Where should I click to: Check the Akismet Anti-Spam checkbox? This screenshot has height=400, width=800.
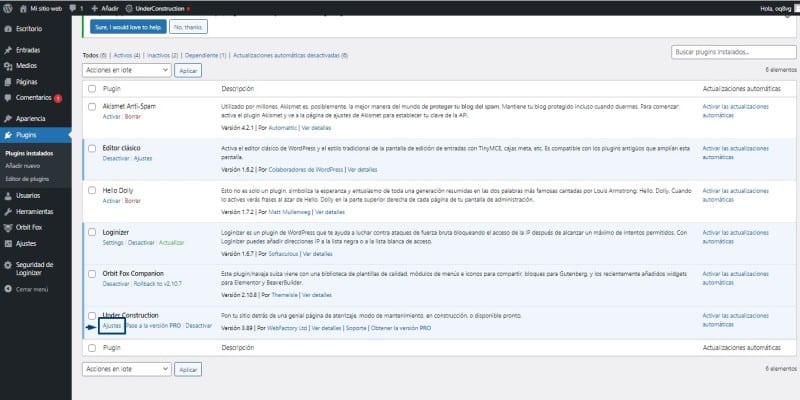tap(92, 107)
